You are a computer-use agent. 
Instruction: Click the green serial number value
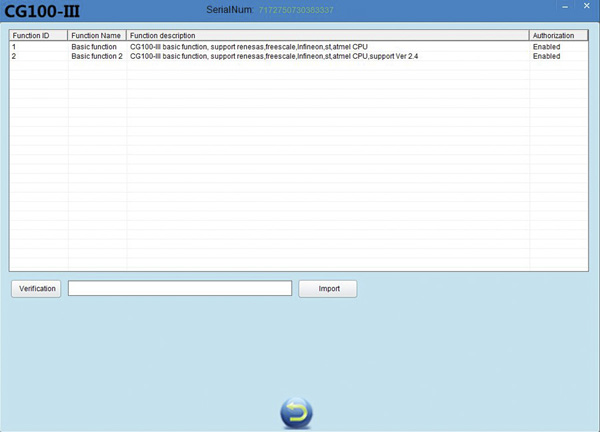coord(296,10)
